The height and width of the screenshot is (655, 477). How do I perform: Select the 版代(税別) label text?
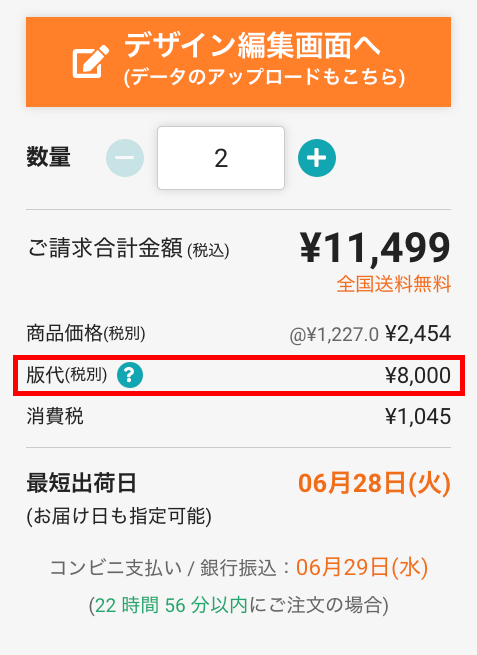[x=67, y=375]
